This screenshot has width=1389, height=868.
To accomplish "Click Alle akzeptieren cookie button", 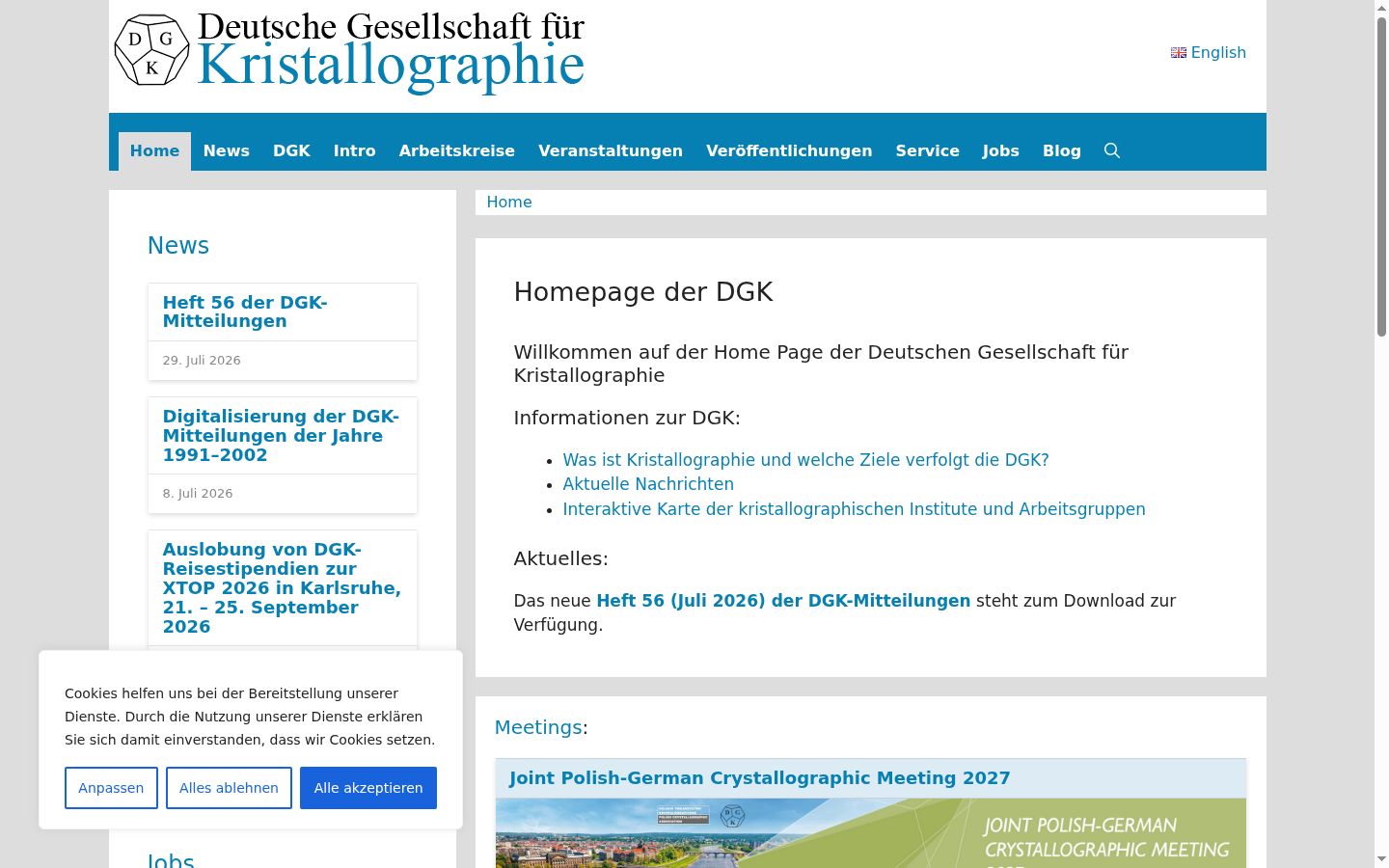I will (x=368, y=788).
